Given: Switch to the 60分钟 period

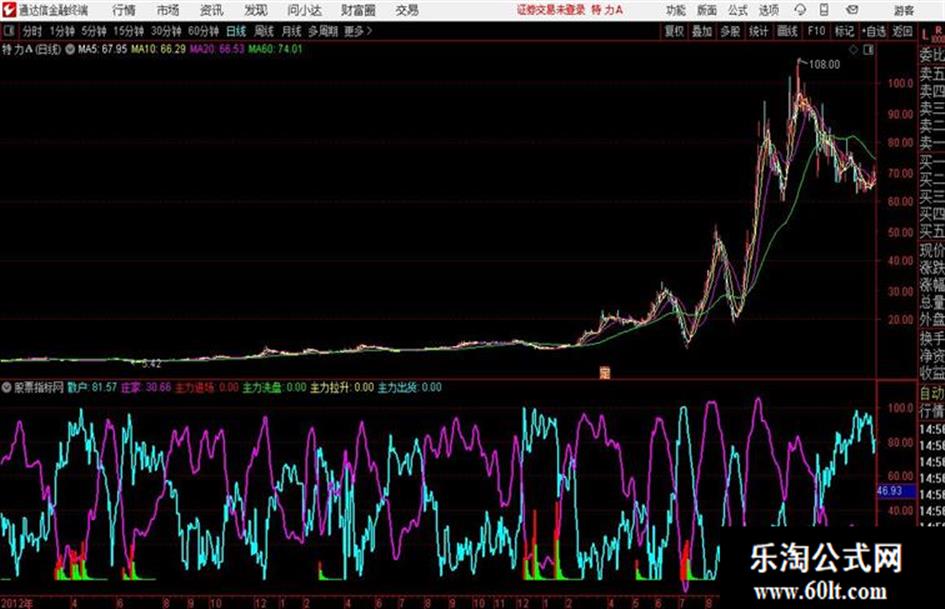Looking at the screenshot, I should click(x=203, y=31).
